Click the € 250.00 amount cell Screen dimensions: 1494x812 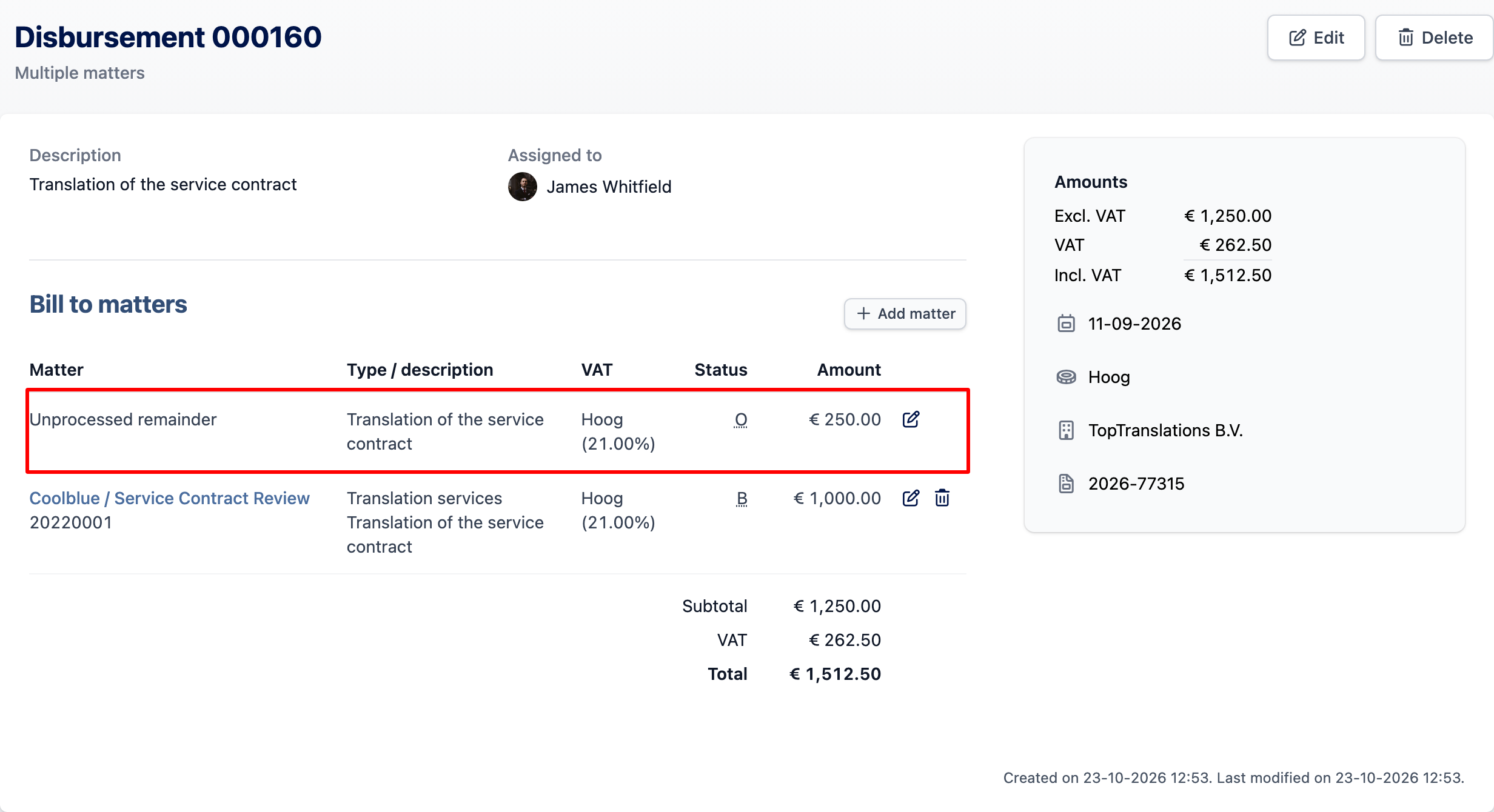pyautogui.click(x=845, y=419)
